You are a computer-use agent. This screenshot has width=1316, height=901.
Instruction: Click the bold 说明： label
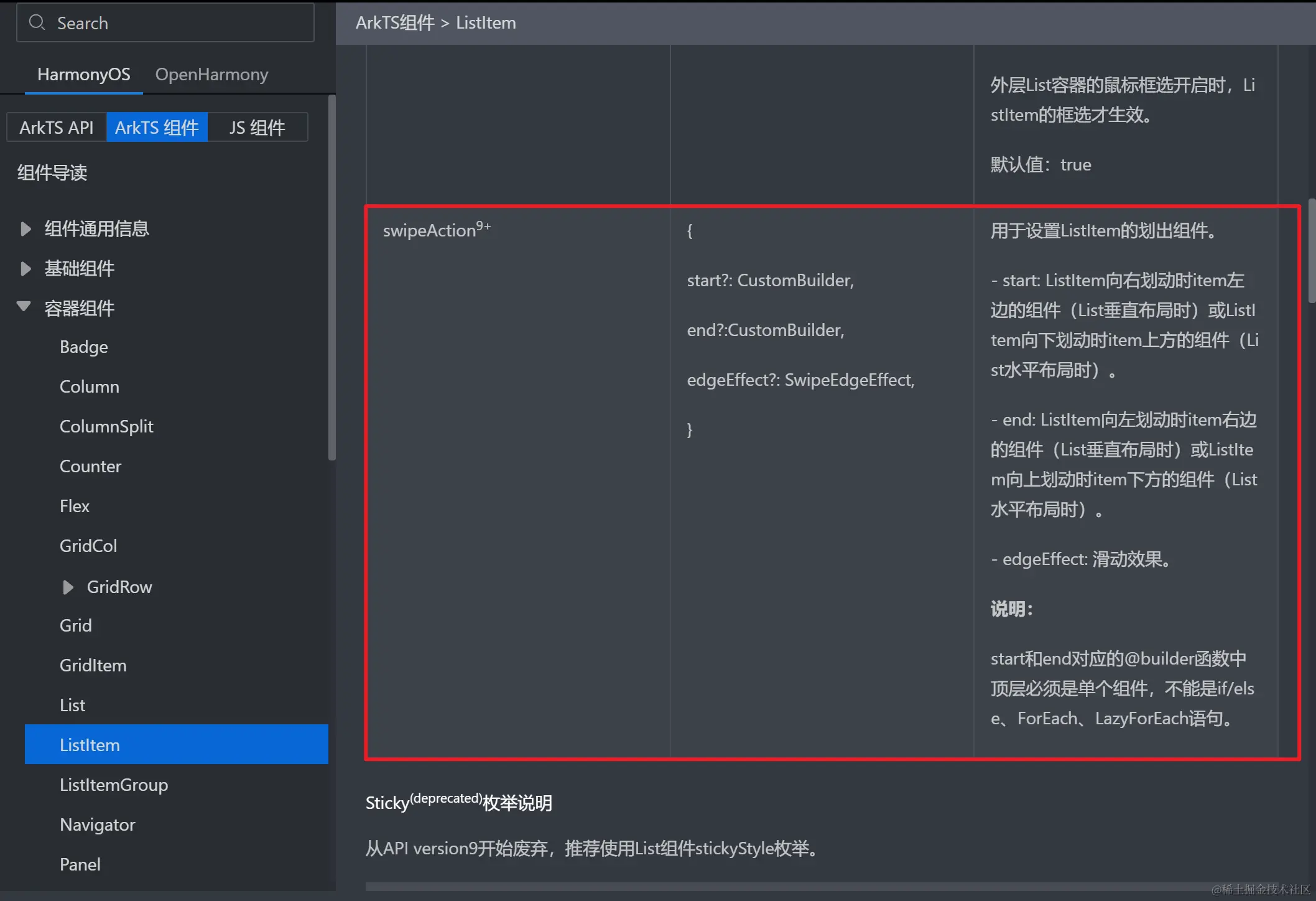tap(1012, 609)
